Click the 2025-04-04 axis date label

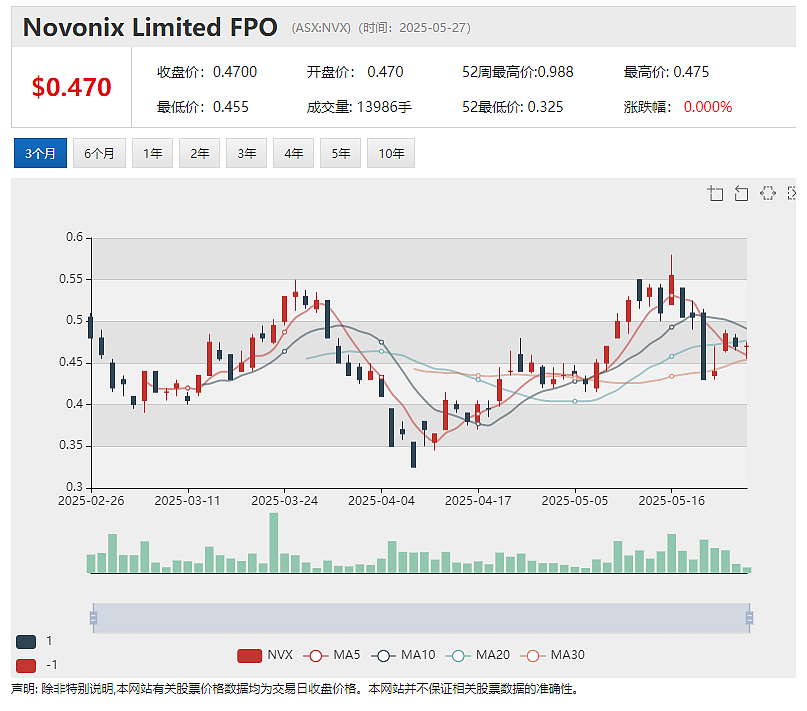(x=381, y=501)
